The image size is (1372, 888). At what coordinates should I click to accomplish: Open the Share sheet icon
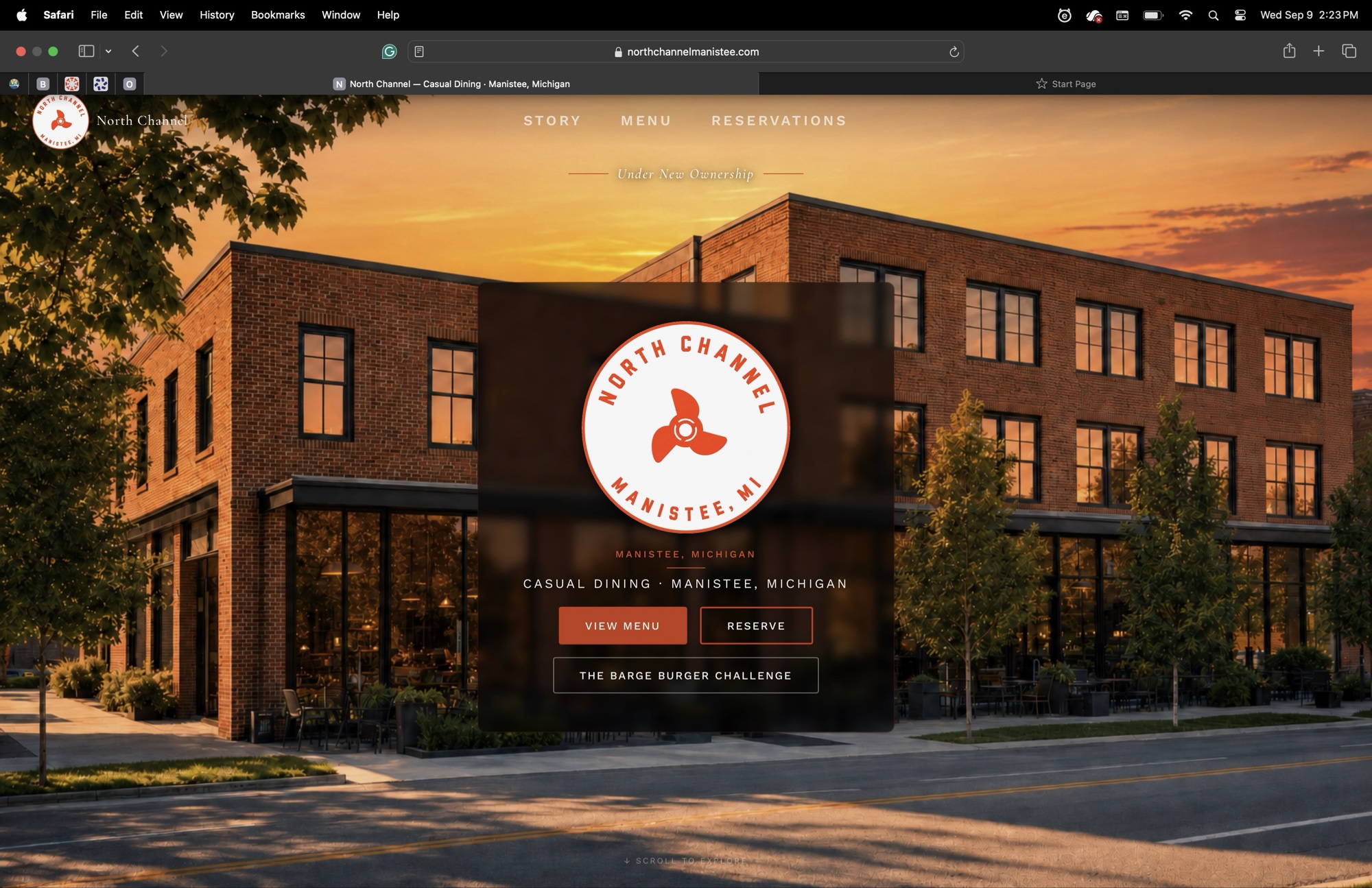click(1289, 51)
